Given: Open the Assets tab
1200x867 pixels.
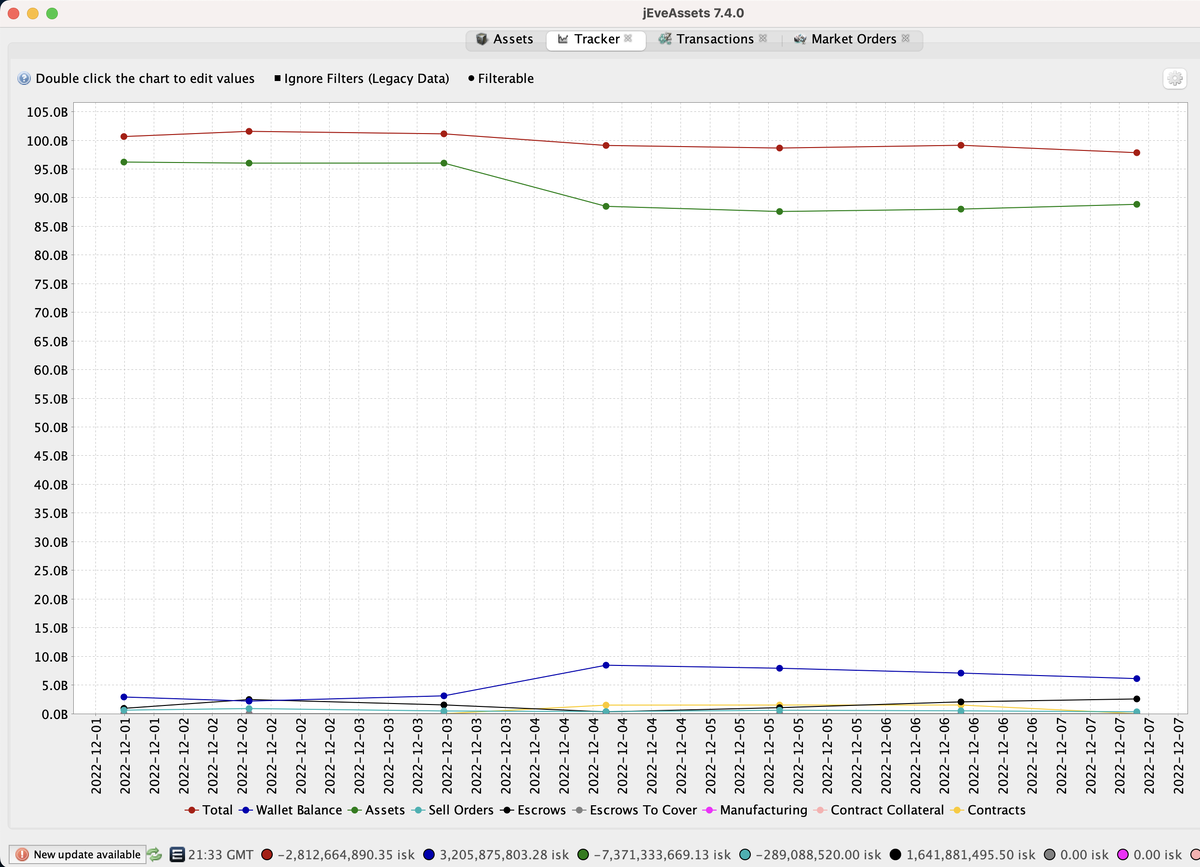Looking at the screenshot, I should coord(504,39).
